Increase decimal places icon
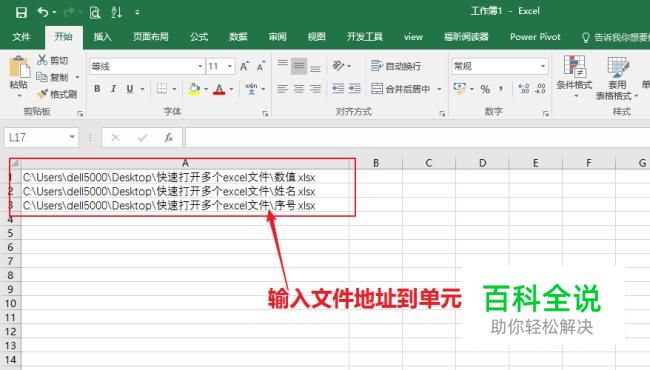The height and width of the screenshot is (370, 650). [524, 89]
